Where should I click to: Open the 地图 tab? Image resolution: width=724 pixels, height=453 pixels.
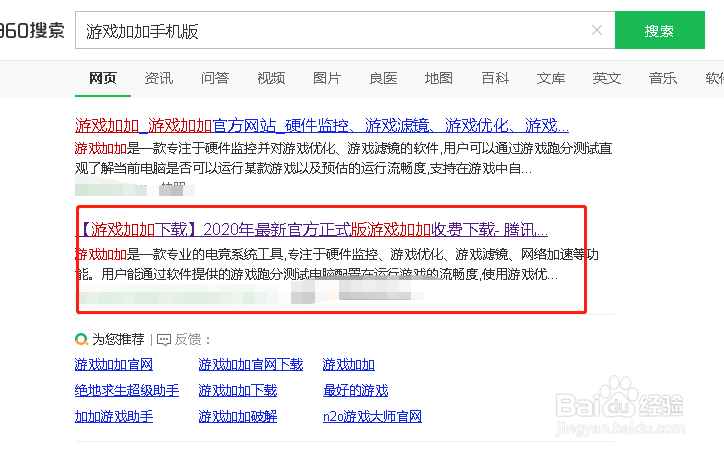click(439, 78)
